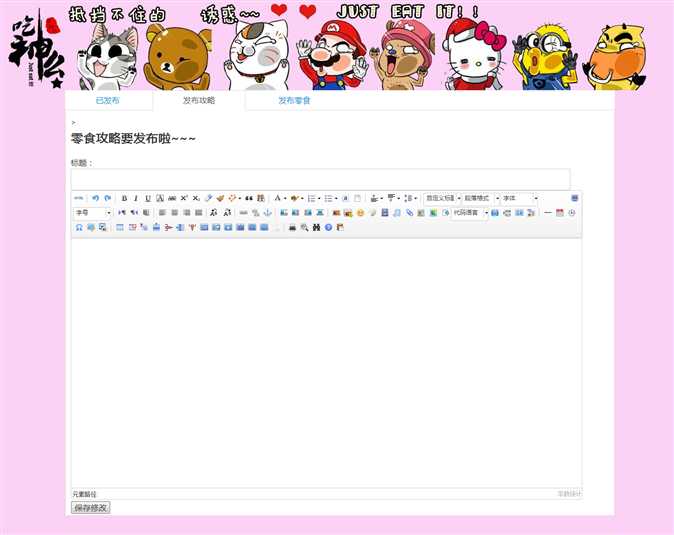Open the font color palette arrow

tap(285, 198)
